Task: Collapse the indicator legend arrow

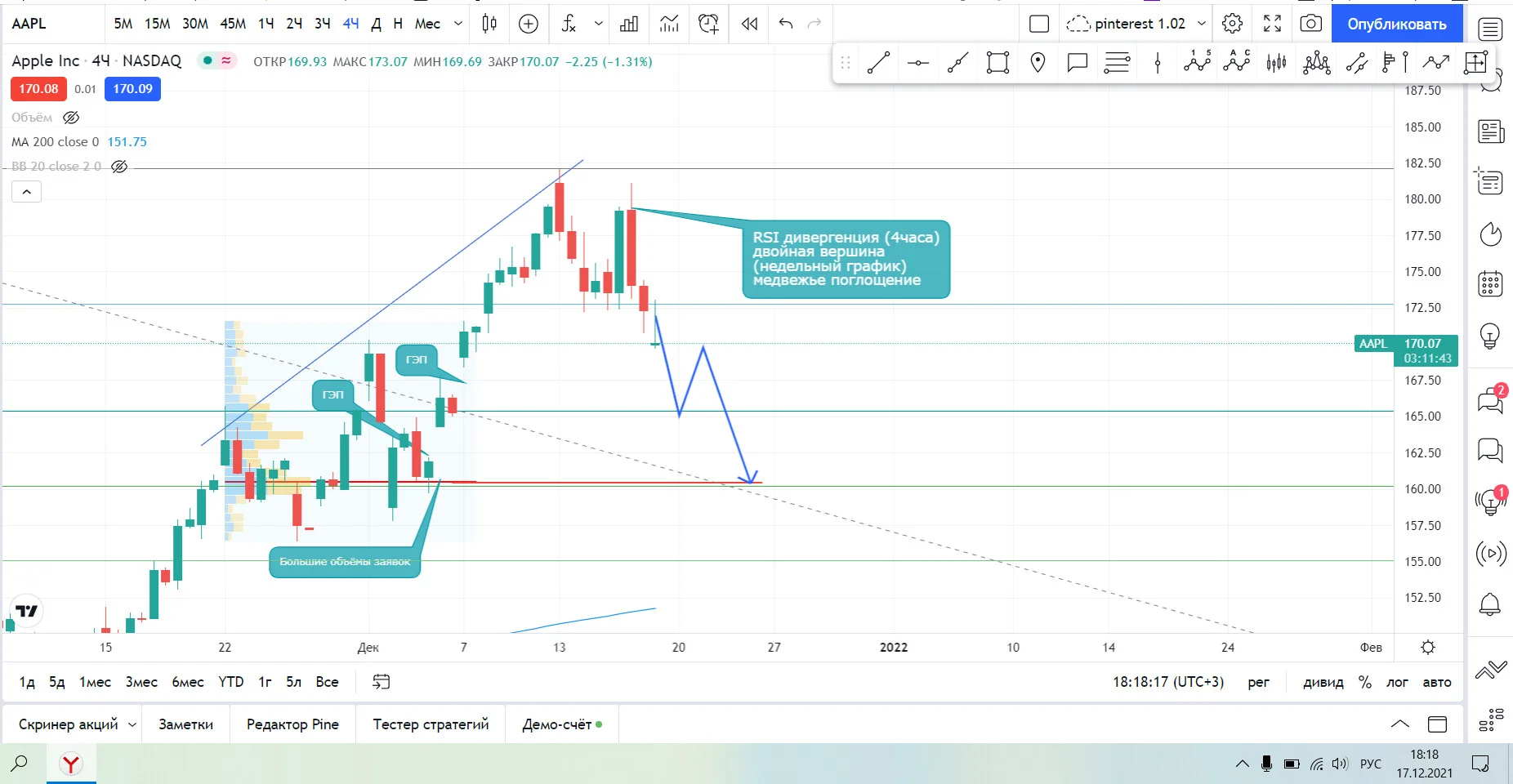Action: (26, 192)
